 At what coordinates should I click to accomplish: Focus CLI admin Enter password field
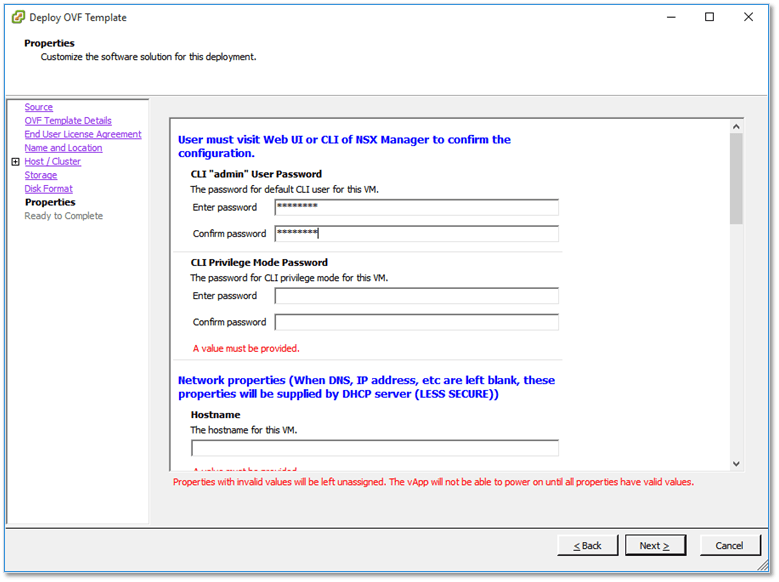[416, 208]
